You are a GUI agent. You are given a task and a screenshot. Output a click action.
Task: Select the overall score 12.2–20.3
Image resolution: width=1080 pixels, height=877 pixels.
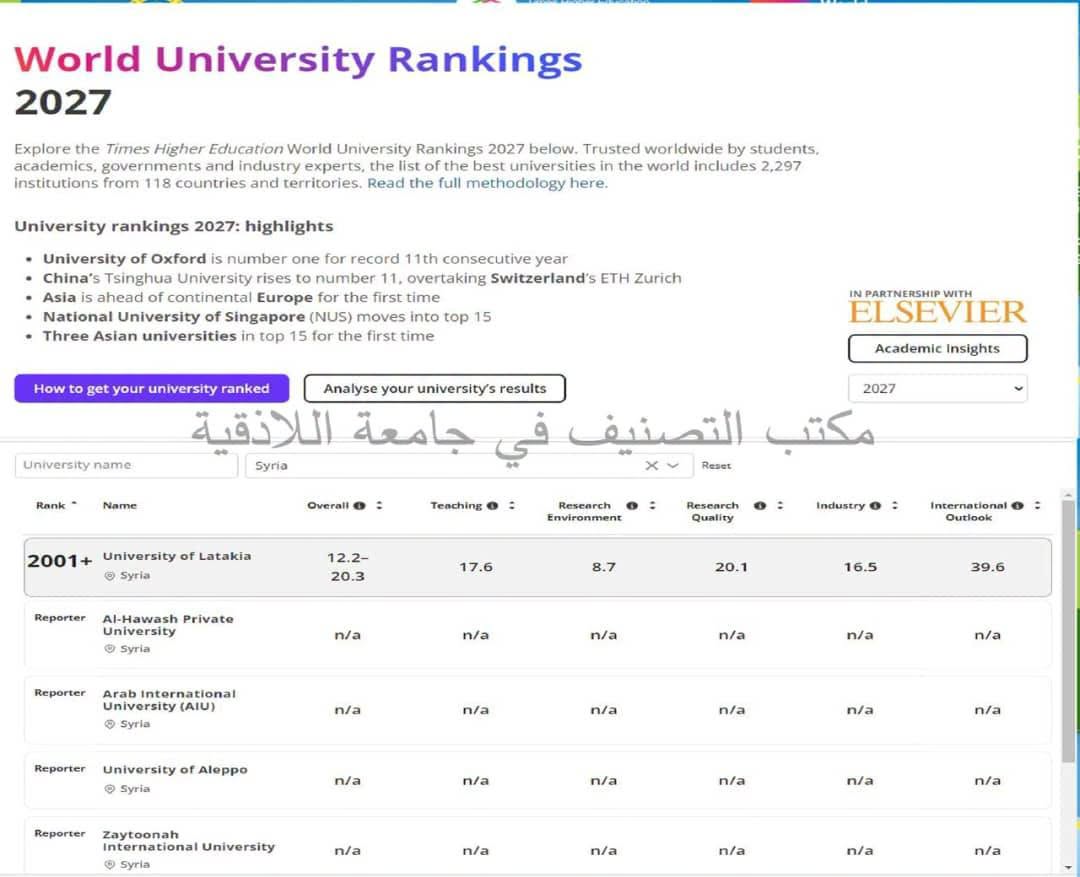tap(347, 567)
